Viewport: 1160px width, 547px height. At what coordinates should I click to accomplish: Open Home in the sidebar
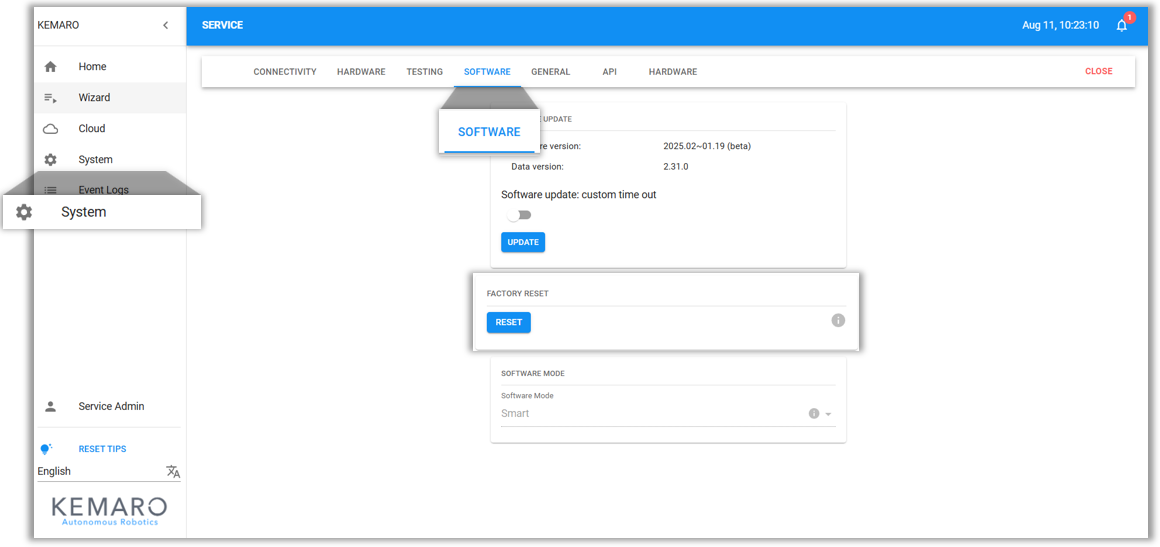pyautogui.click(x=109, y=67)
